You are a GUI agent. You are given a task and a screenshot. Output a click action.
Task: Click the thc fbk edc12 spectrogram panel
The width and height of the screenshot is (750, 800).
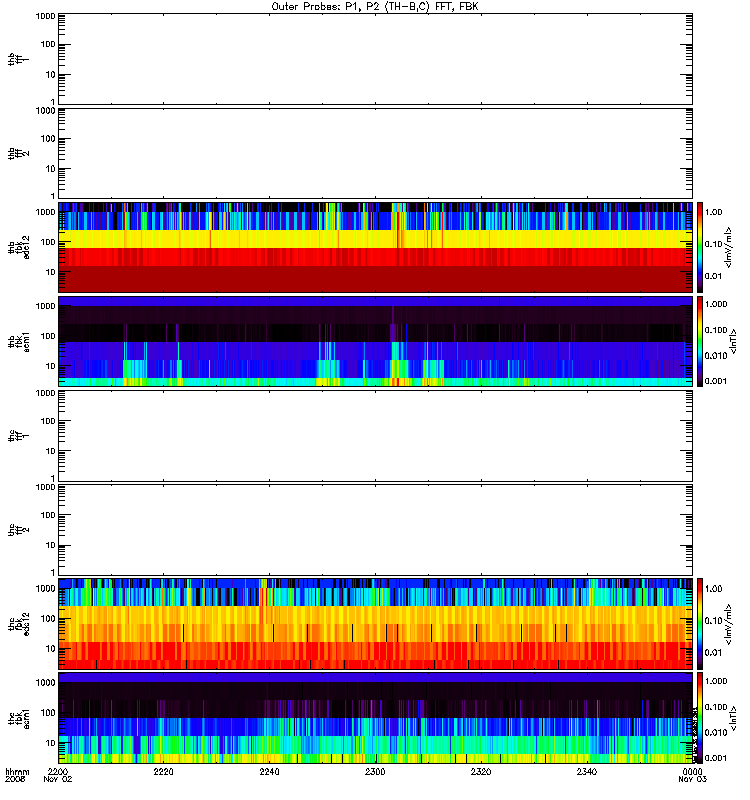point(376,623)
